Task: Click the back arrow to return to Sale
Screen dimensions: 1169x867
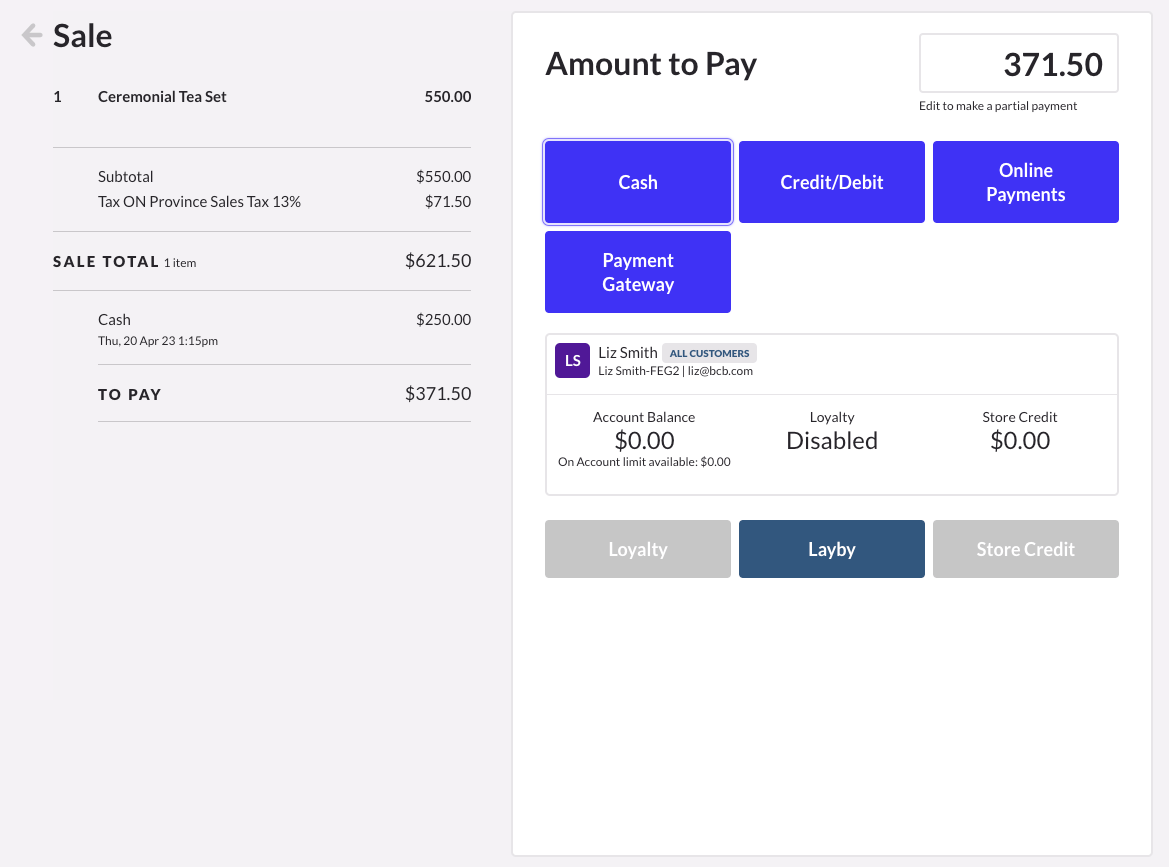Action: [x=31, y=35]
